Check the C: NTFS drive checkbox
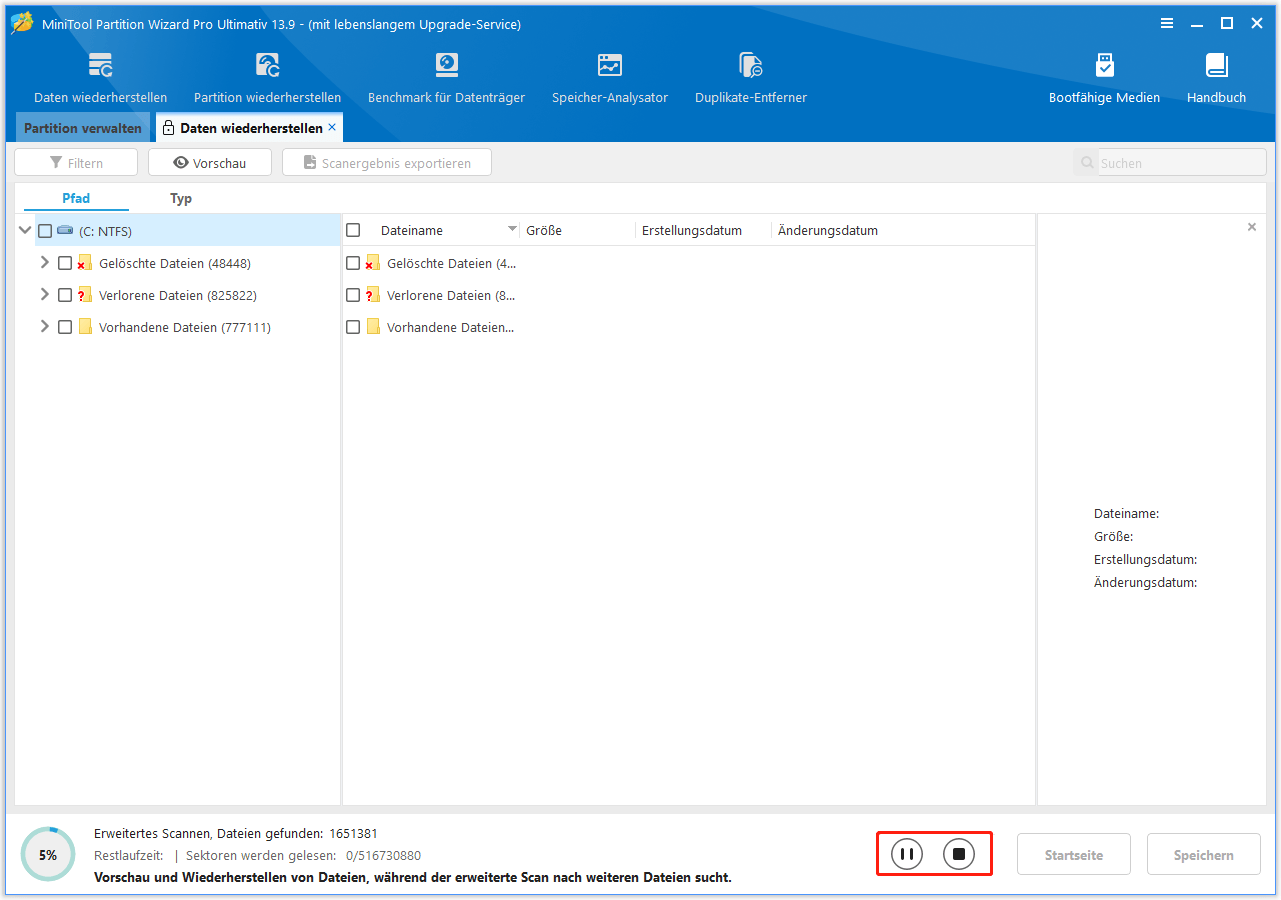 coord(45,231)
